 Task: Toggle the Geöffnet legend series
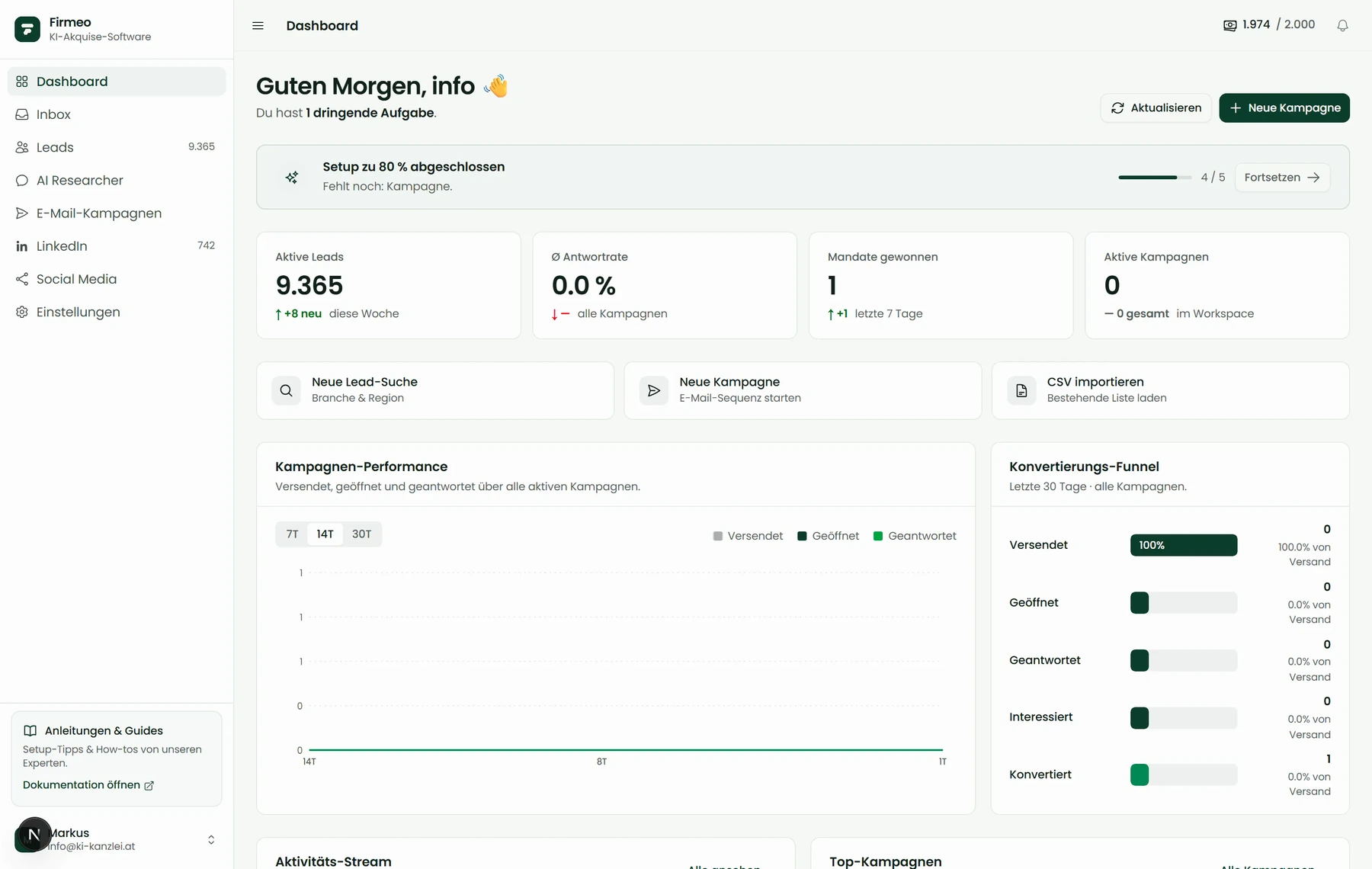(x=828, y=536)
